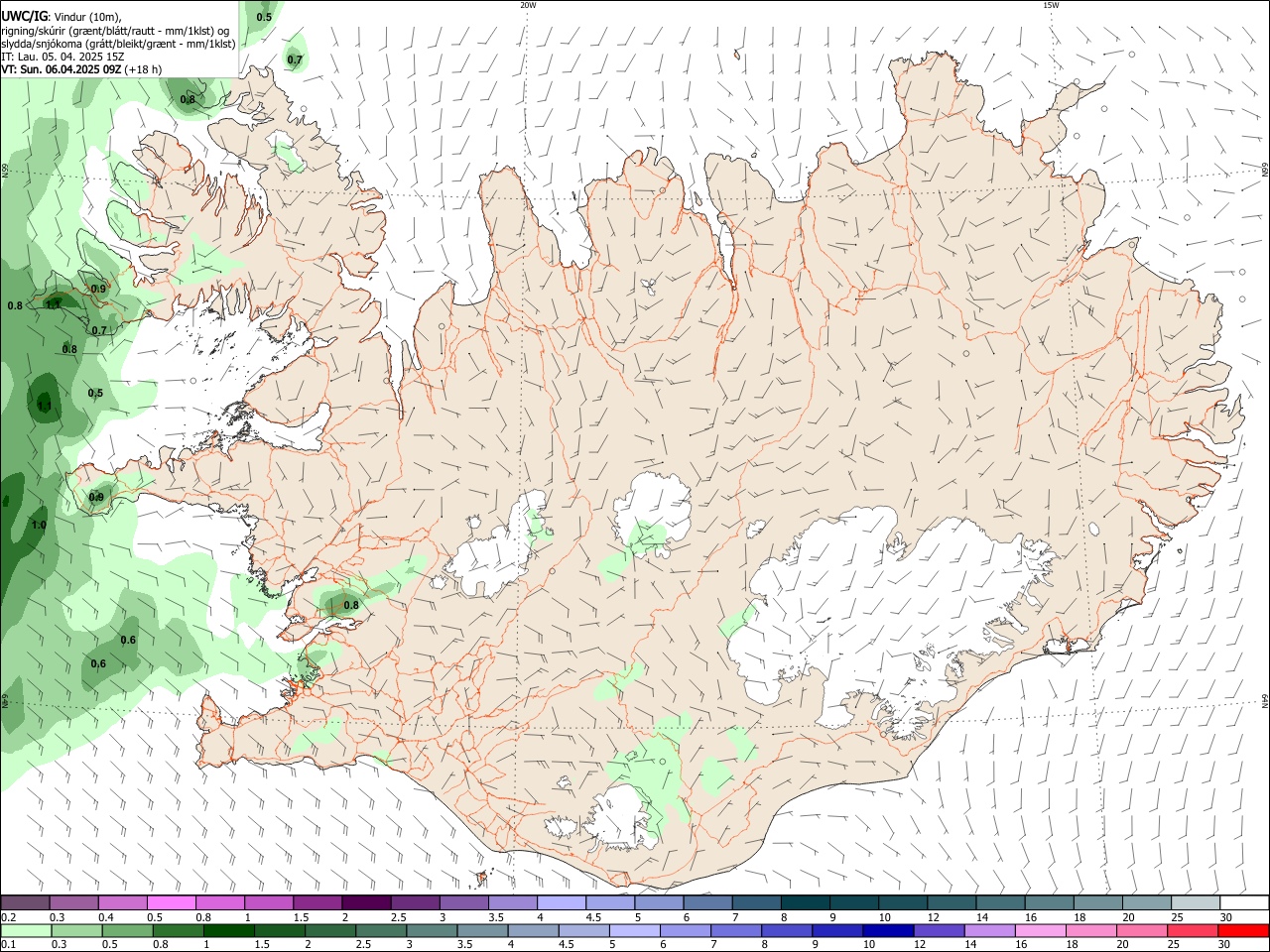This screenshot has height=952, width=1270.
Task: Select the white 30 swatch in the snow legend row
Action: [1243, 902]
